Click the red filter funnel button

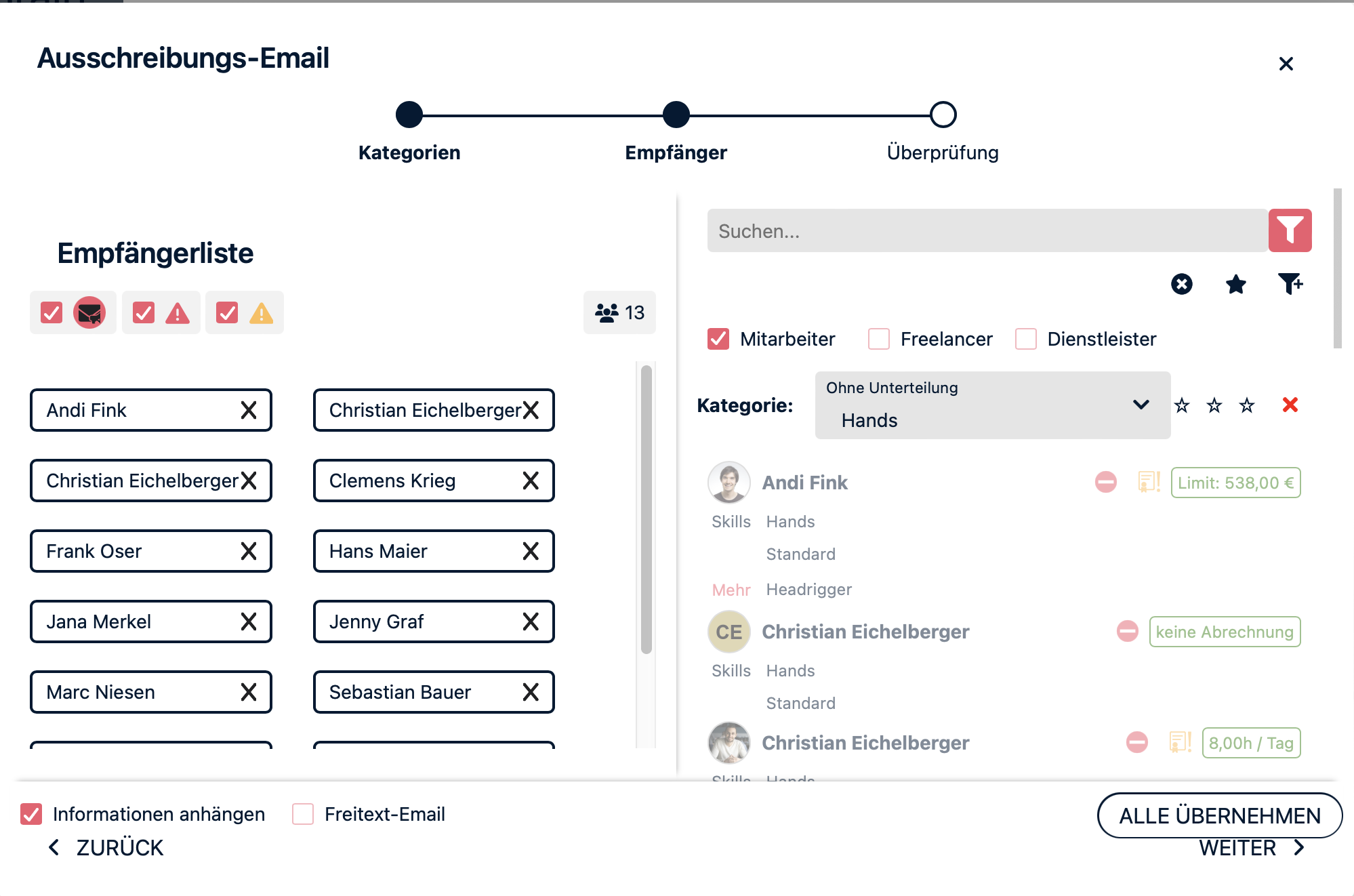1290,230
